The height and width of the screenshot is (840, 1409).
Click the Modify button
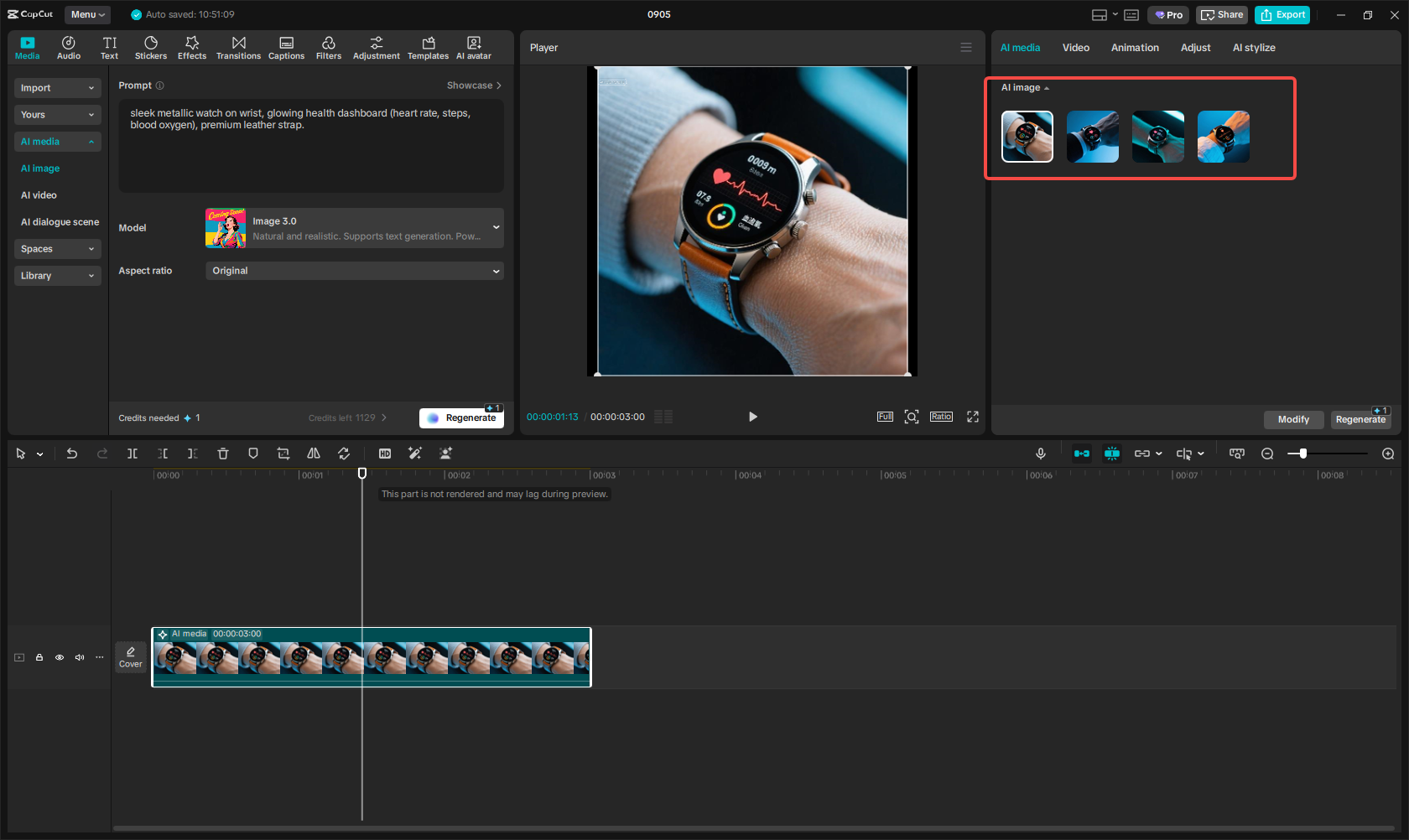pyautogui.click(x=1293, y=419)
